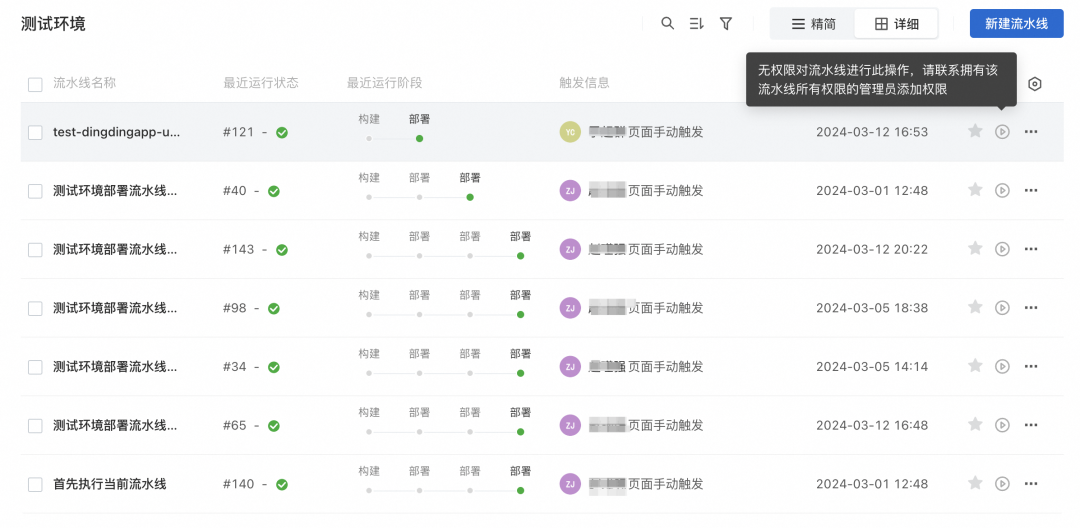The width and height of the screenshot is (1080, 528).
Task: Open more actions for run #40 row
Action: [1031, 190]
